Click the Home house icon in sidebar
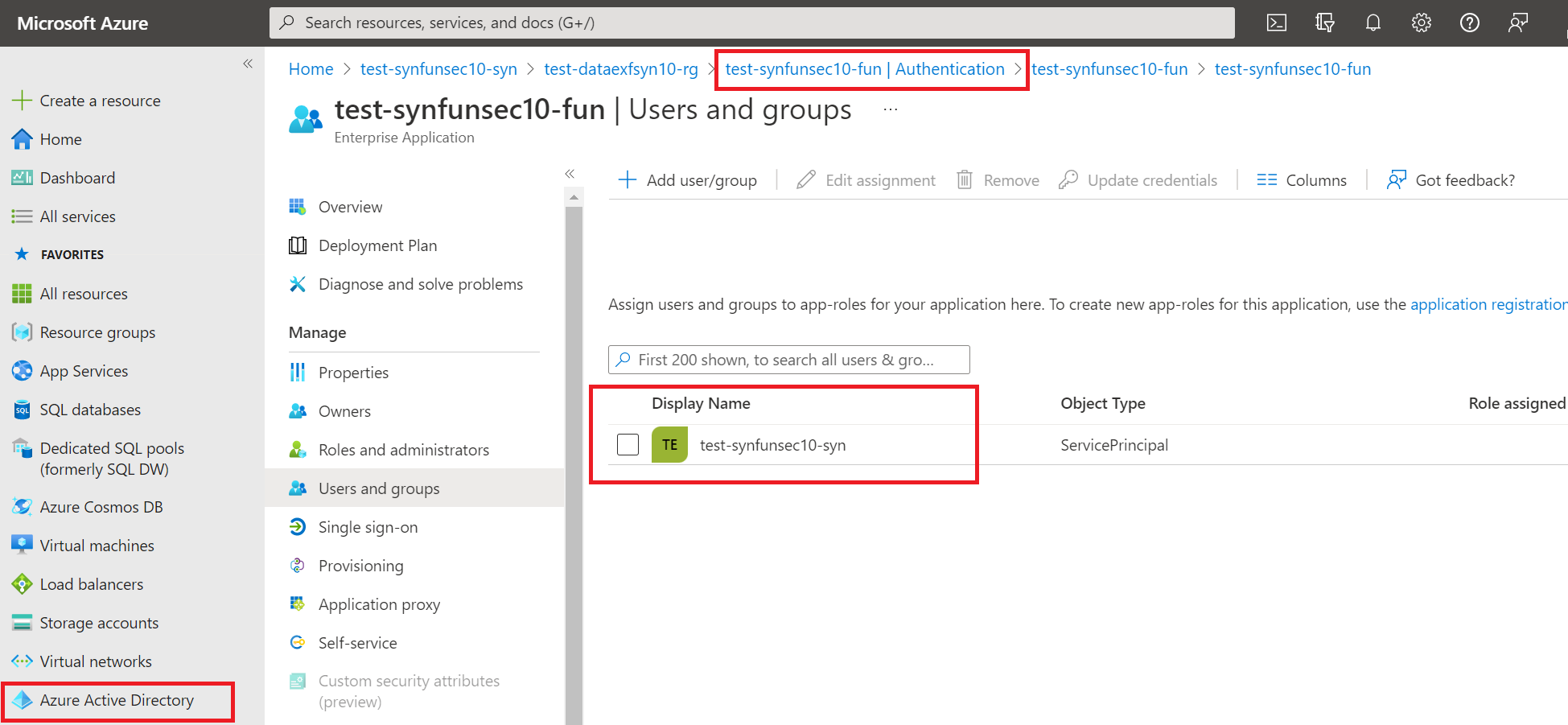Screen dimensions: 1568x725 click(x=22, y=139)
